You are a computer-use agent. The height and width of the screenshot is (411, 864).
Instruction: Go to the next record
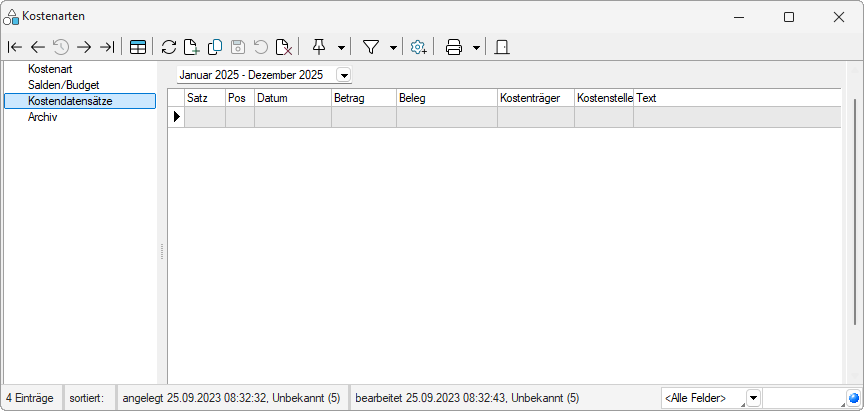(x=84, y=47)
